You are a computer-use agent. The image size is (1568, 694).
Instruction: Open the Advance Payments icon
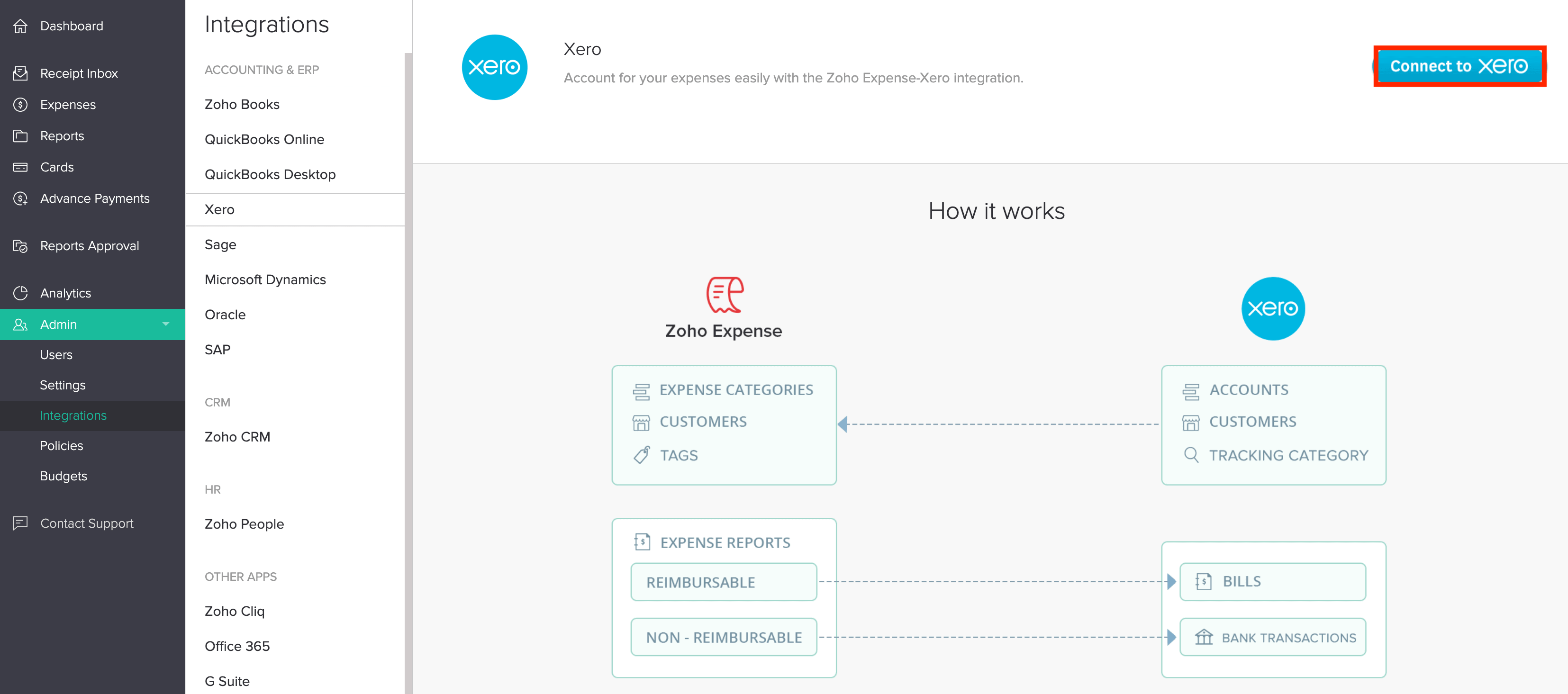21,198
